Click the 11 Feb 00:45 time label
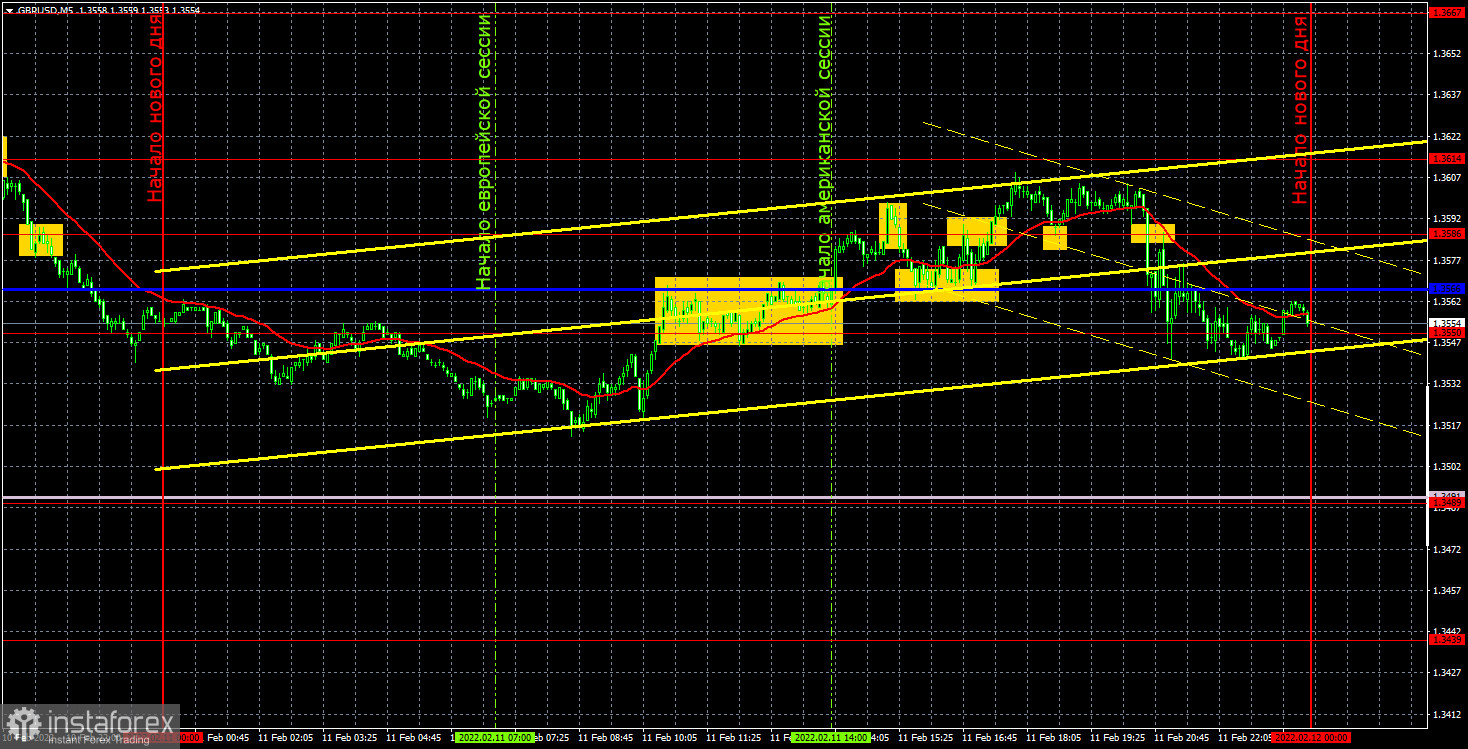Image resolution: width=1468 pixels, height=749 pixels. coord(227,738)
